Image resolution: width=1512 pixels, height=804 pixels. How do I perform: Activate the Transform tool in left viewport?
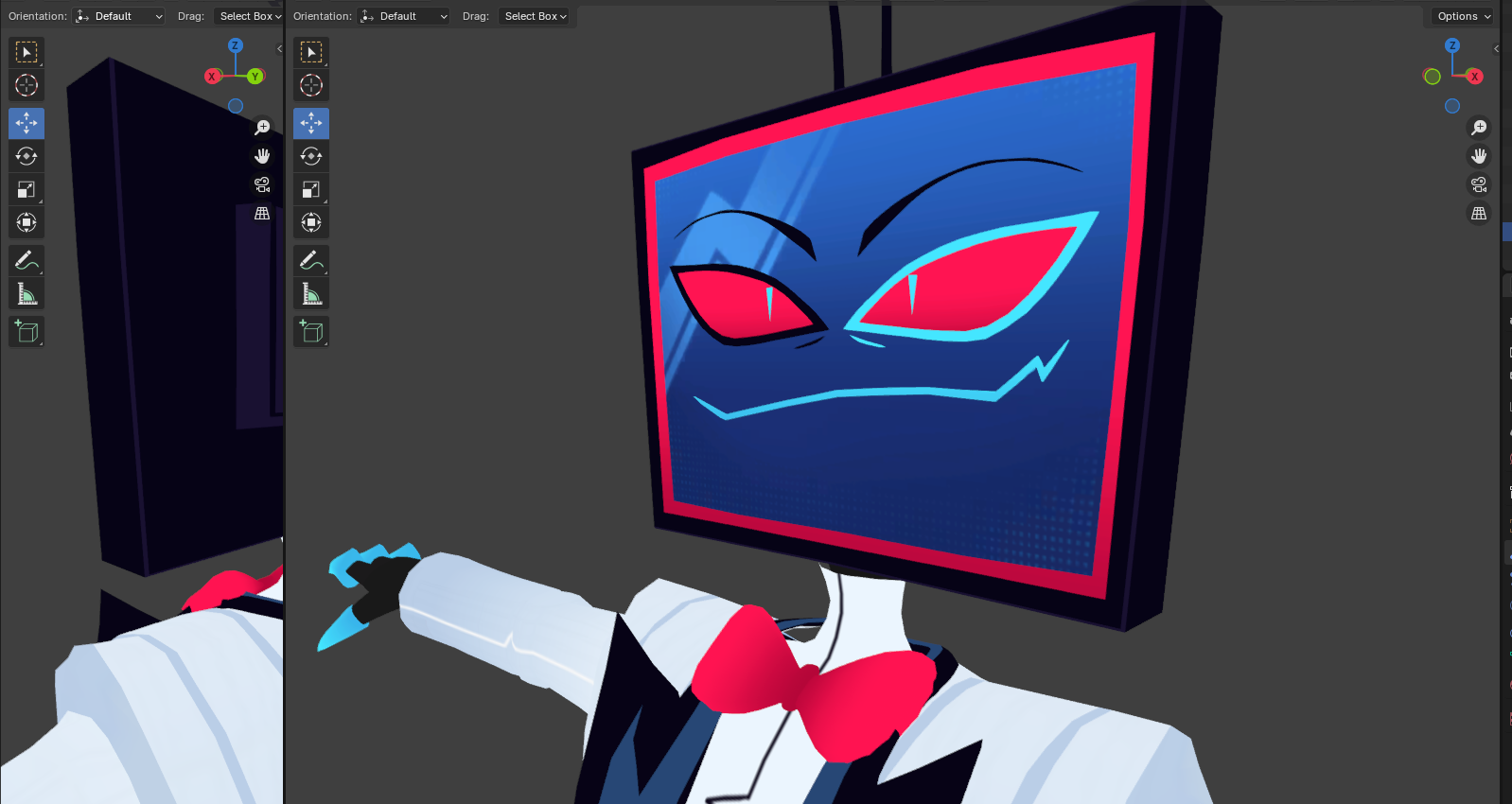[x=26, y=222]
